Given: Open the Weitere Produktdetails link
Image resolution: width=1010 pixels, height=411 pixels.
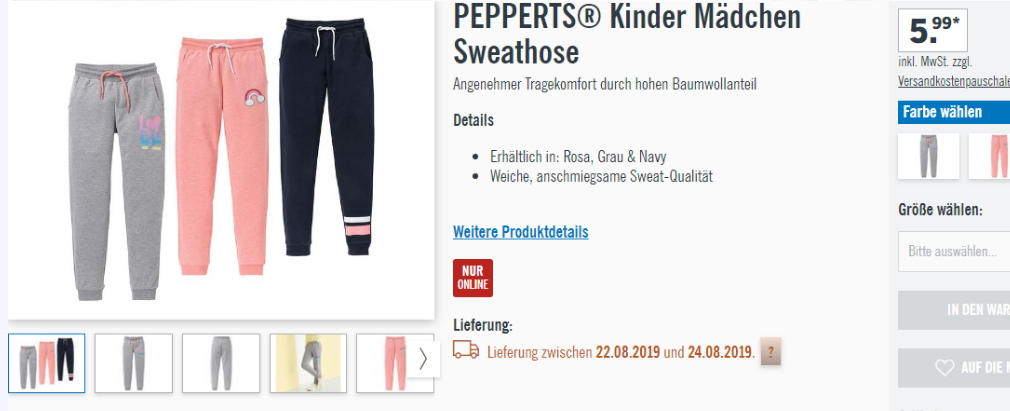Looking at the screenshot, I should 520,232.
